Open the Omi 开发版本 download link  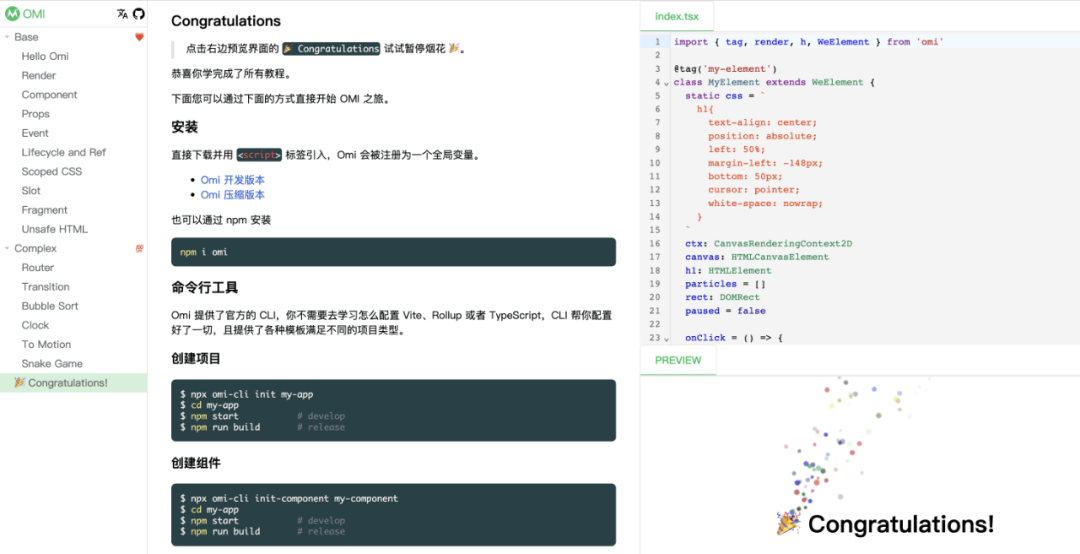pos(232,180)
